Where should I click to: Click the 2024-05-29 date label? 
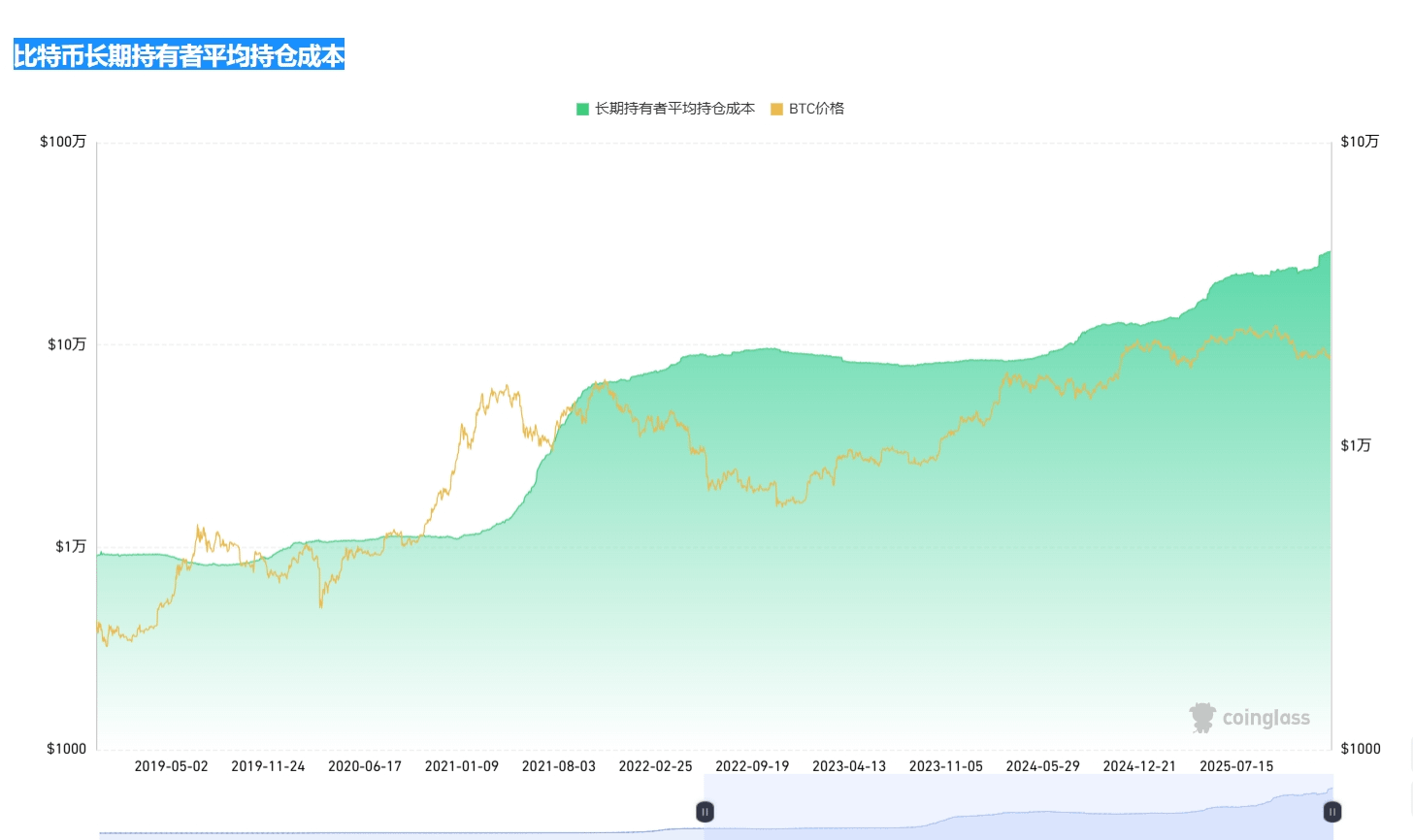pos(1043,766)
